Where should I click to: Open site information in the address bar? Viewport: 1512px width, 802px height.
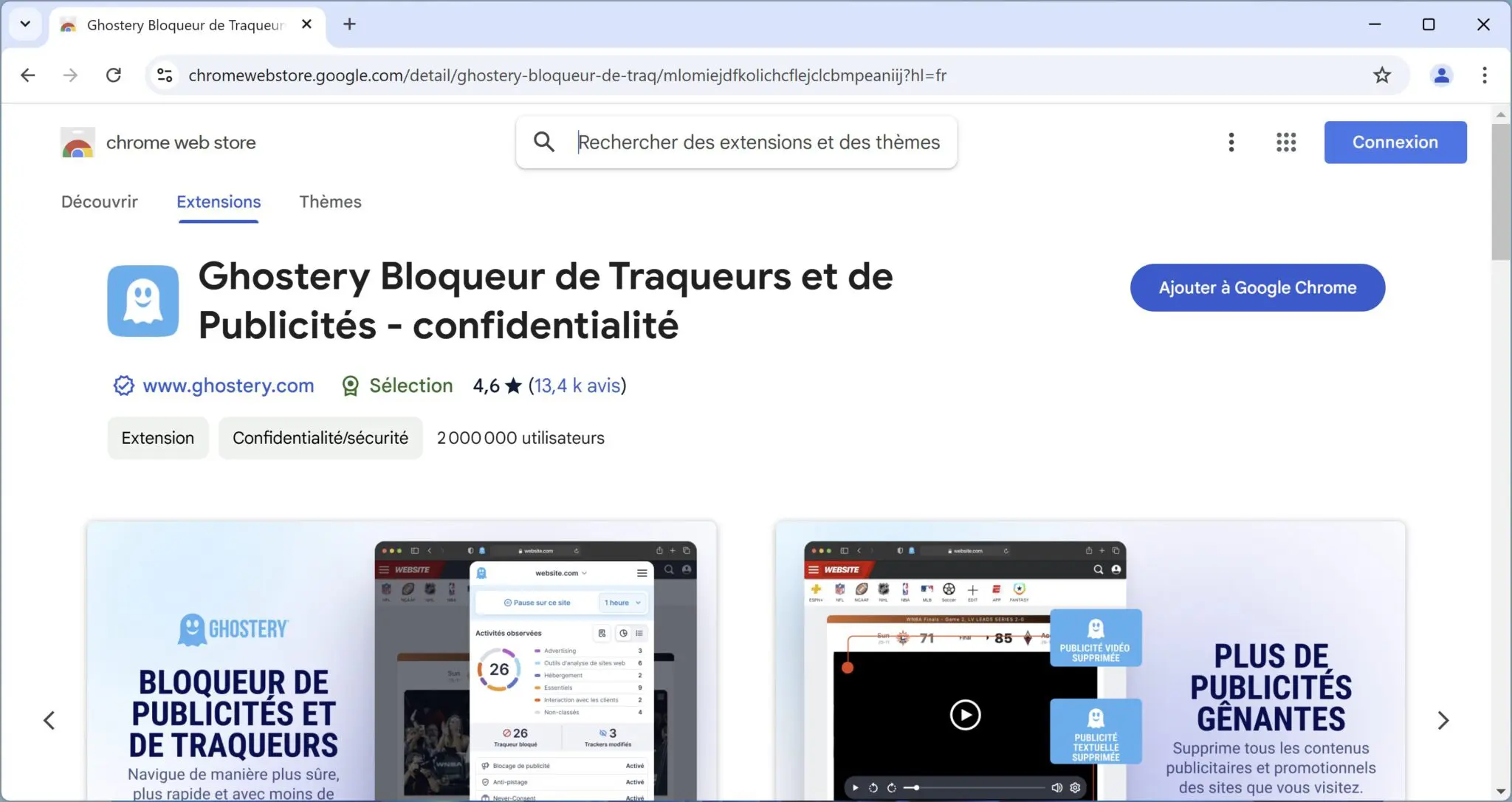165,75
